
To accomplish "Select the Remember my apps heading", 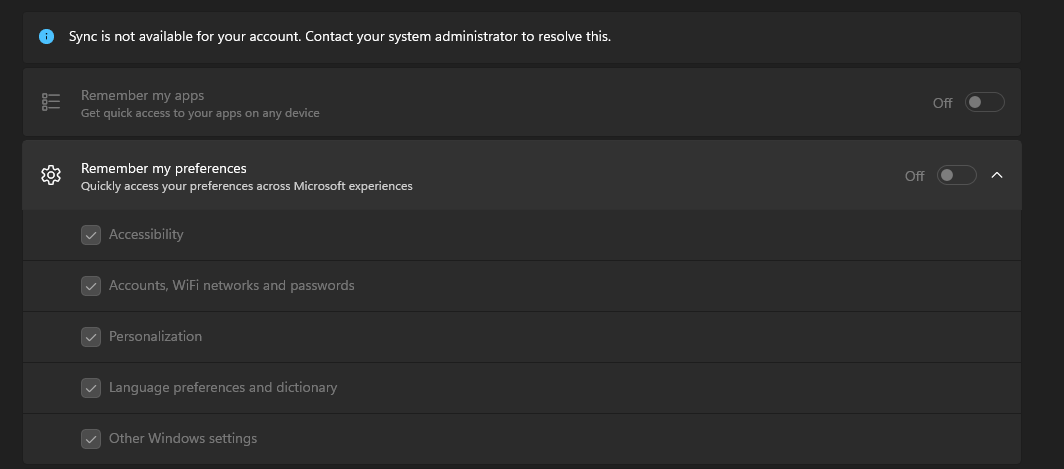I will pyautogui.click(x=142, y=95).
